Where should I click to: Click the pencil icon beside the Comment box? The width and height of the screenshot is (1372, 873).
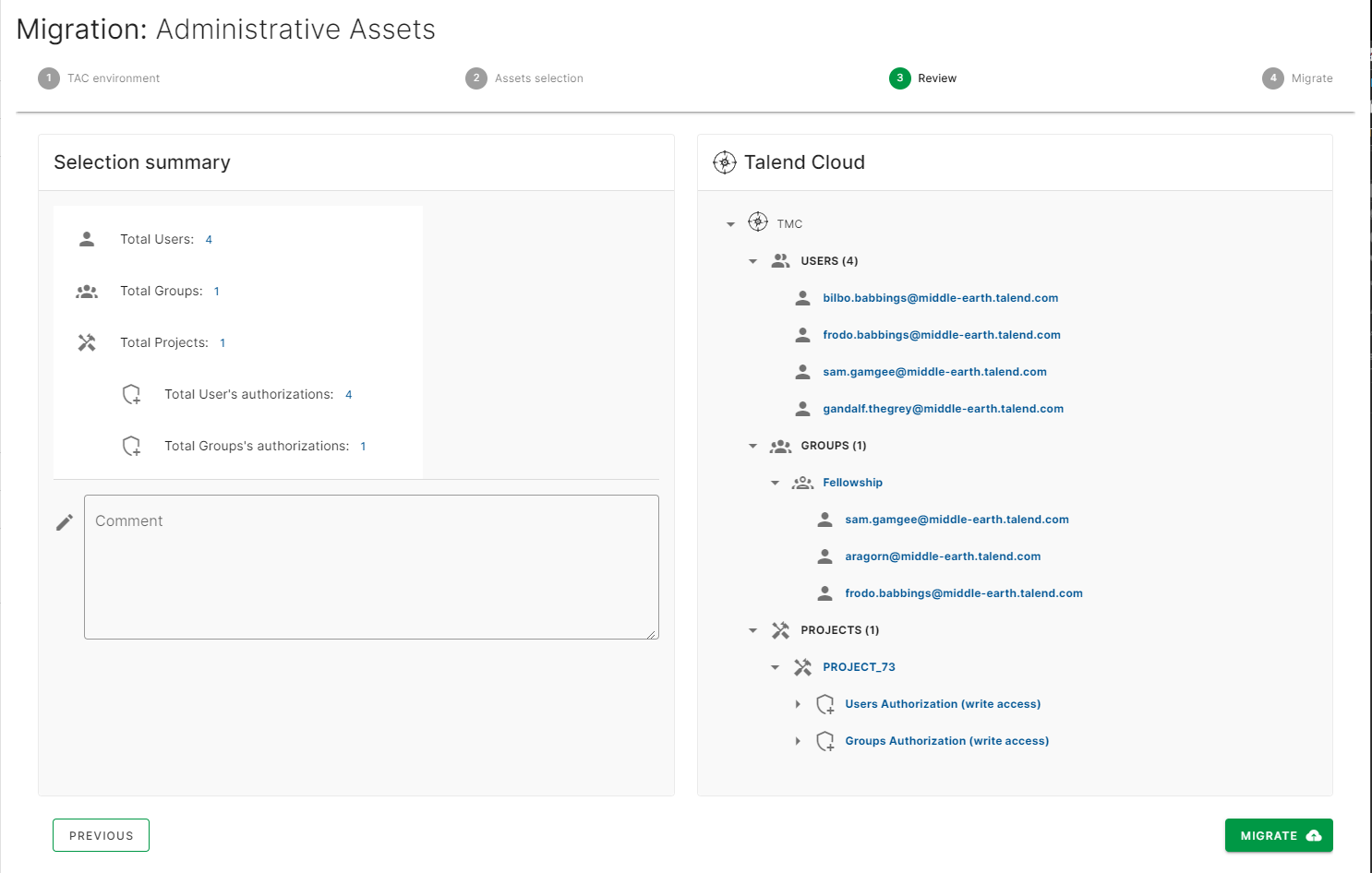click(x=65, y=522)
